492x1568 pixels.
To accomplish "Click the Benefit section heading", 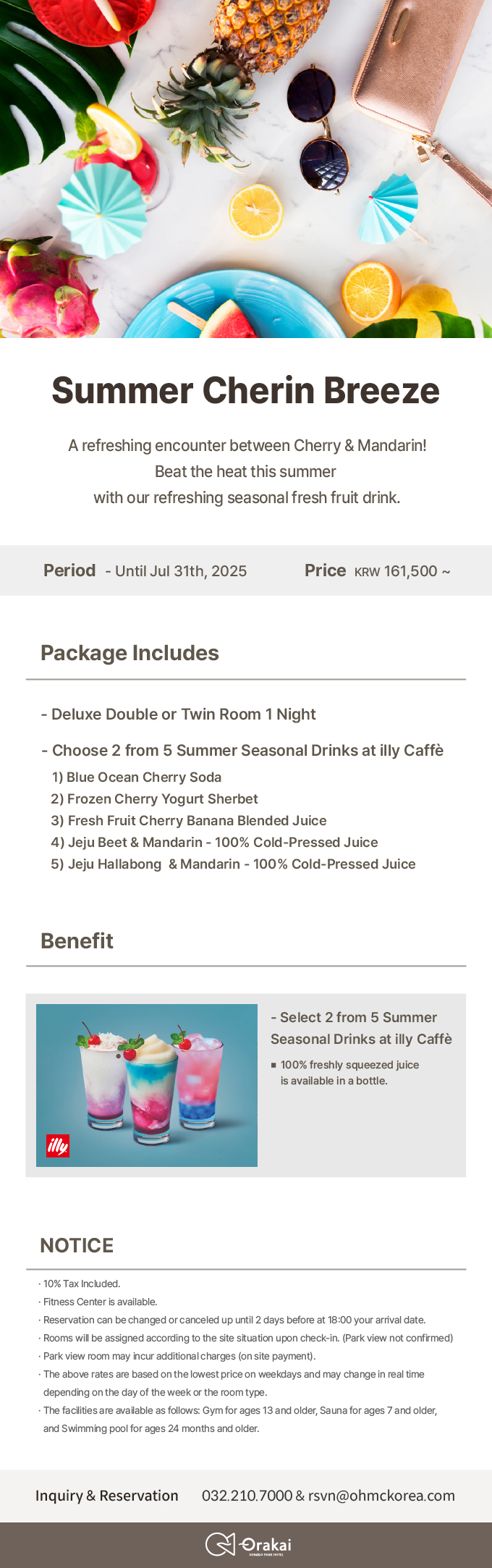I will pos(77,940).
